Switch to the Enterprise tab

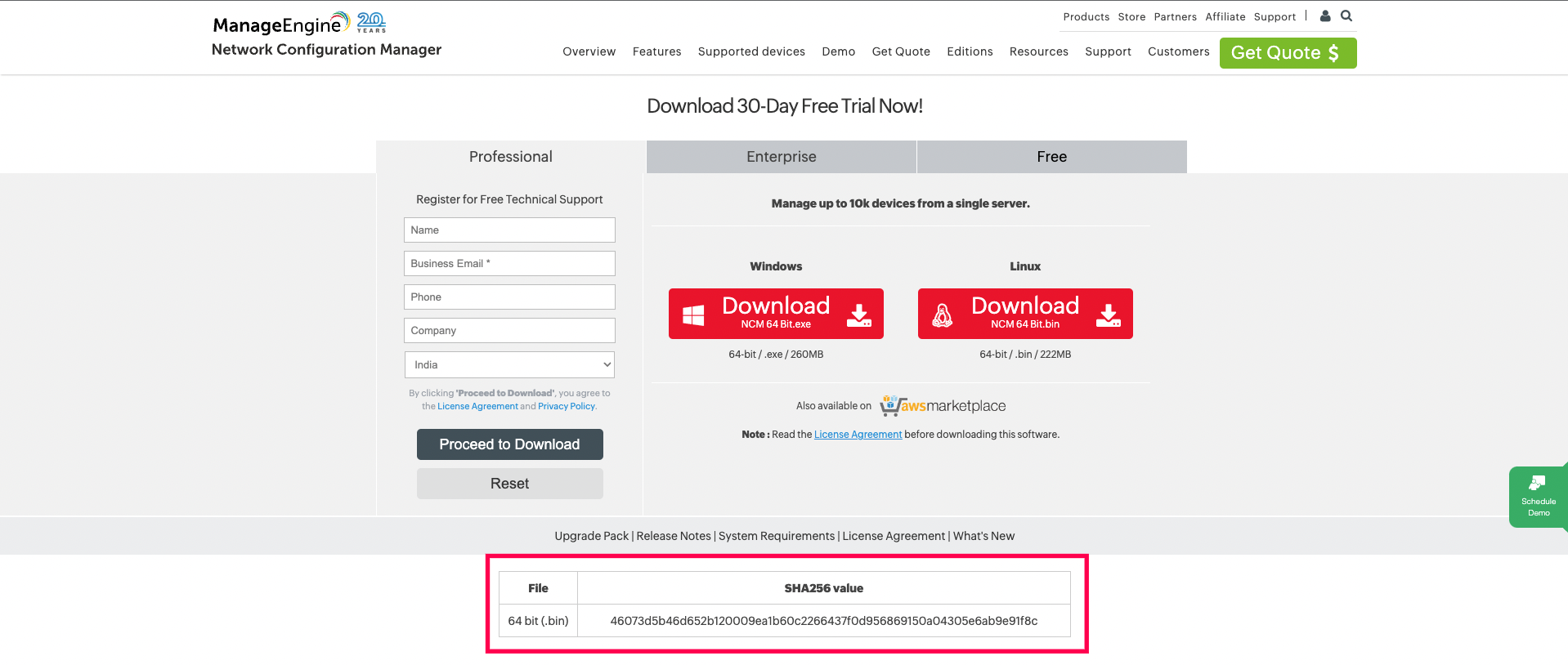coord(782,157)
